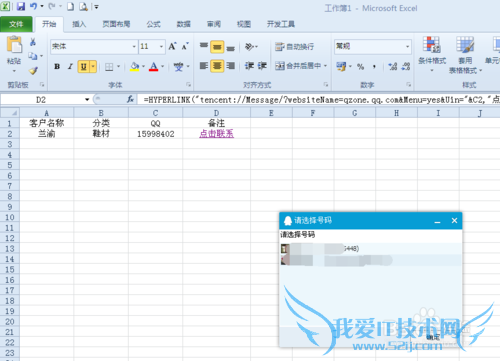
Task: Open 套用表格格式 table format gallery
Action: point(465,55)
